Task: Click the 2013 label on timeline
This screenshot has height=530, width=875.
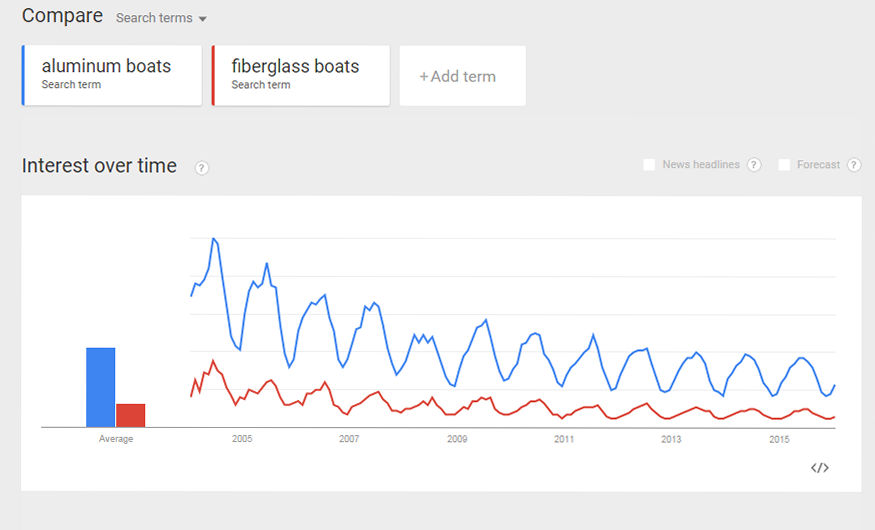Action: point(671,439)
